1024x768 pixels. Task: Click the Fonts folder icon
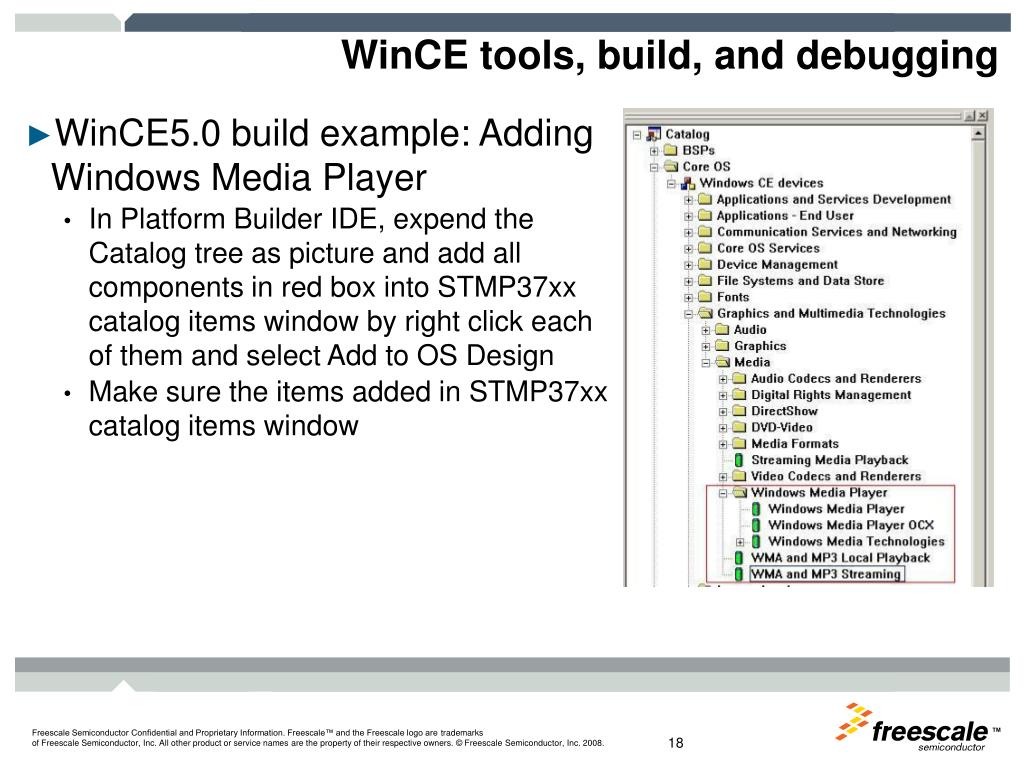tap(705, 297)
